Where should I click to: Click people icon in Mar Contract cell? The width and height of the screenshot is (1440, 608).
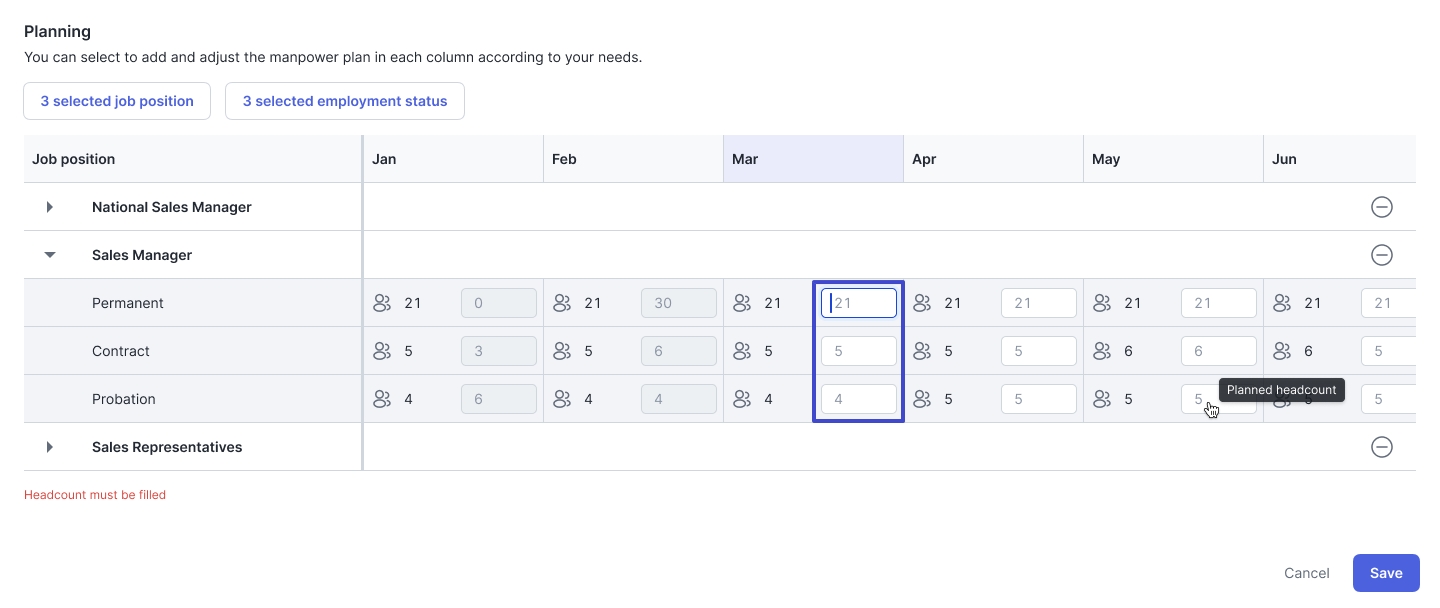pyautogui.click(x=742, y=351)
